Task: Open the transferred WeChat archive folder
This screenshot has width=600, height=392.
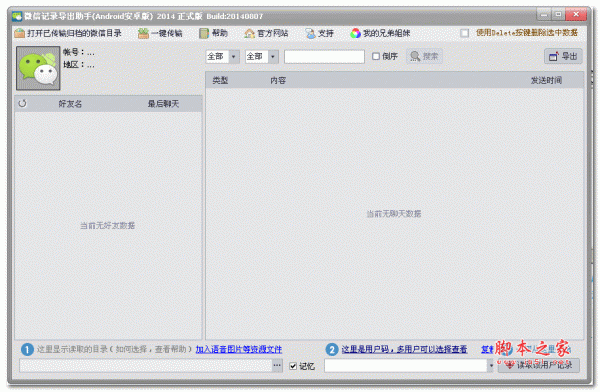Action: point(68,33)
